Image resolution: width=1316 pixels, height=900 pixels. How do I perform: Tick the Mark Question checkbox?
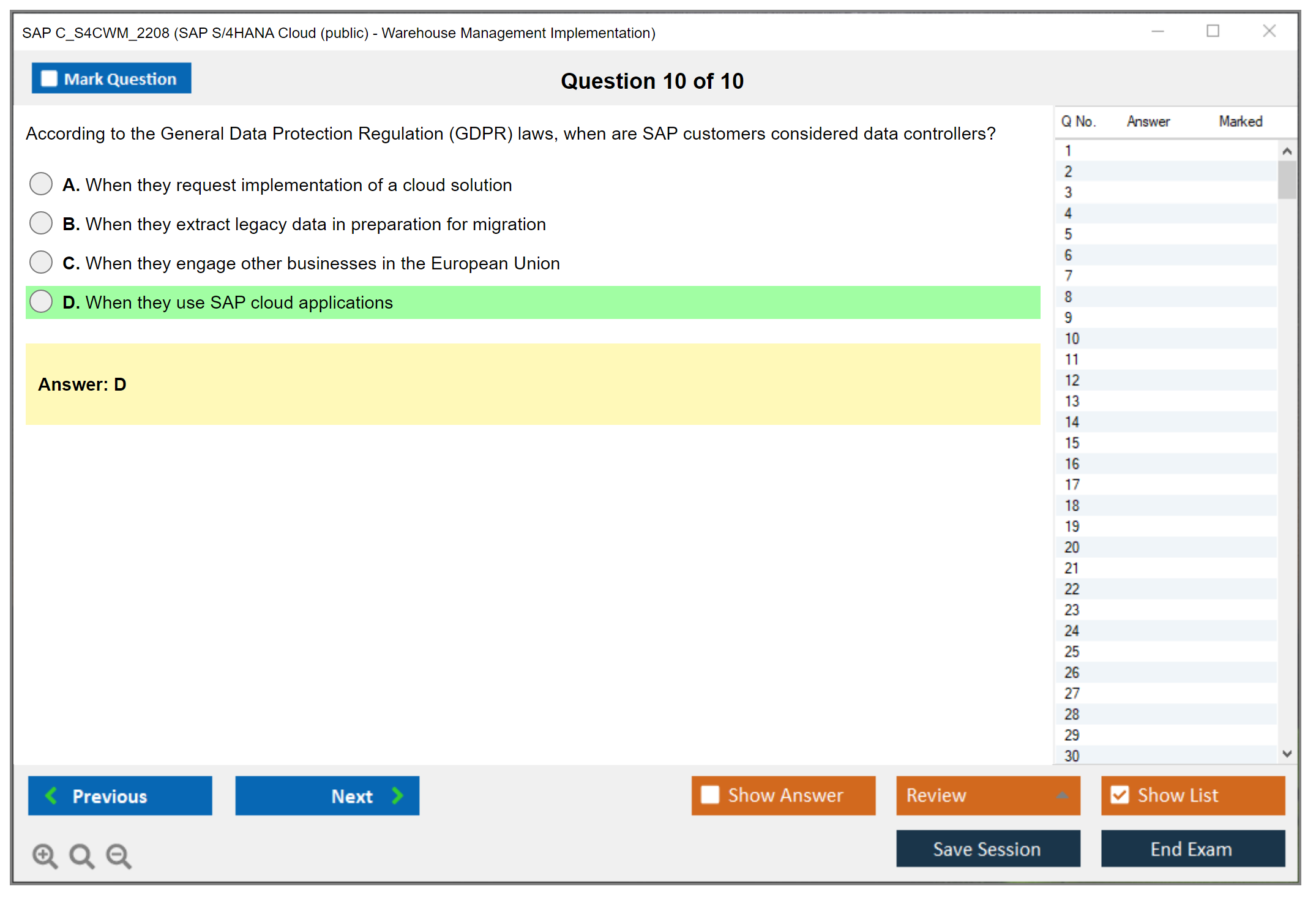click(x=49, y=79)
